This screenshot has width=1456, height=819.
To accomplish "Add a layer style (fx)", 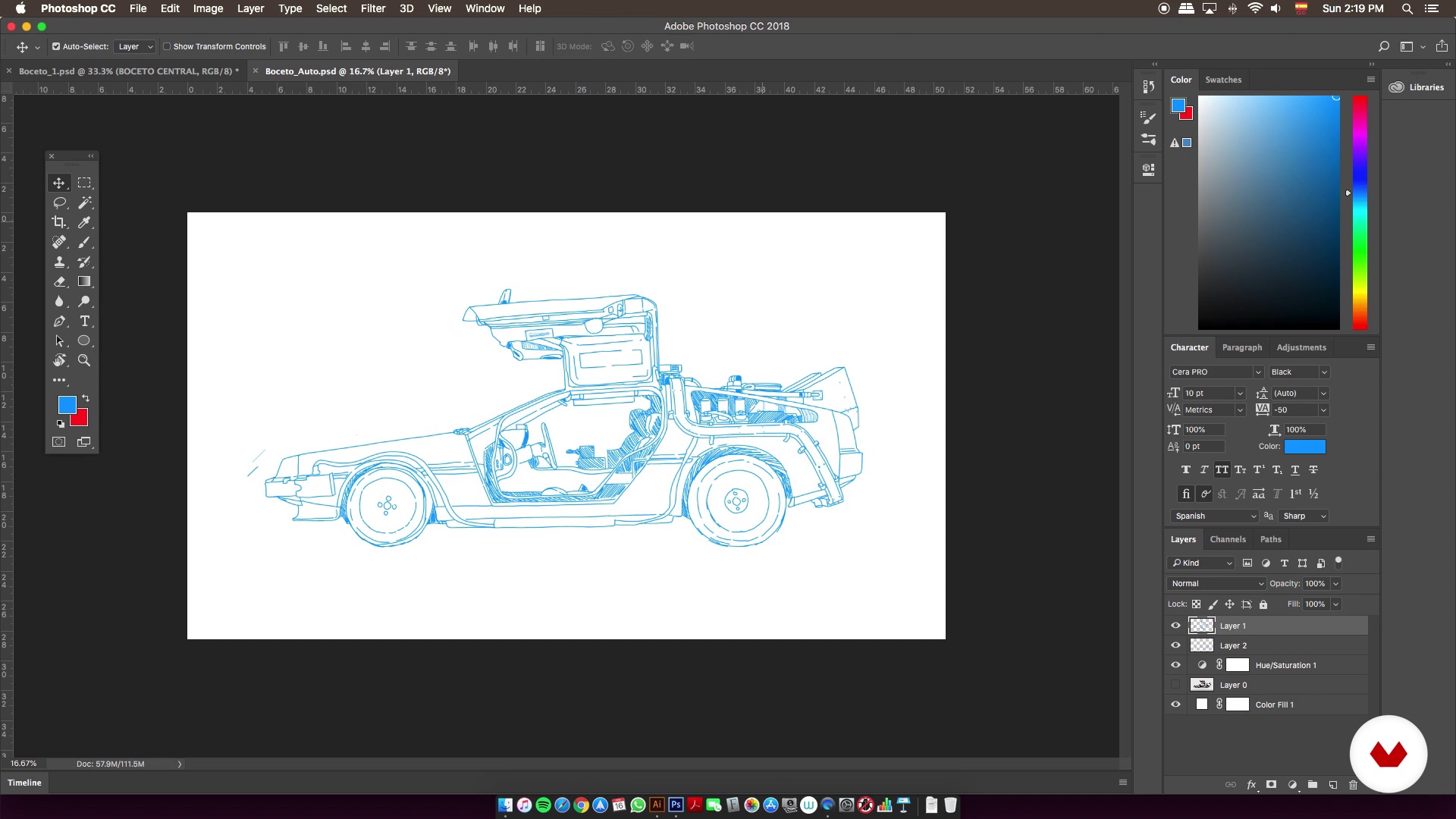I will [x=1251, y=785].
